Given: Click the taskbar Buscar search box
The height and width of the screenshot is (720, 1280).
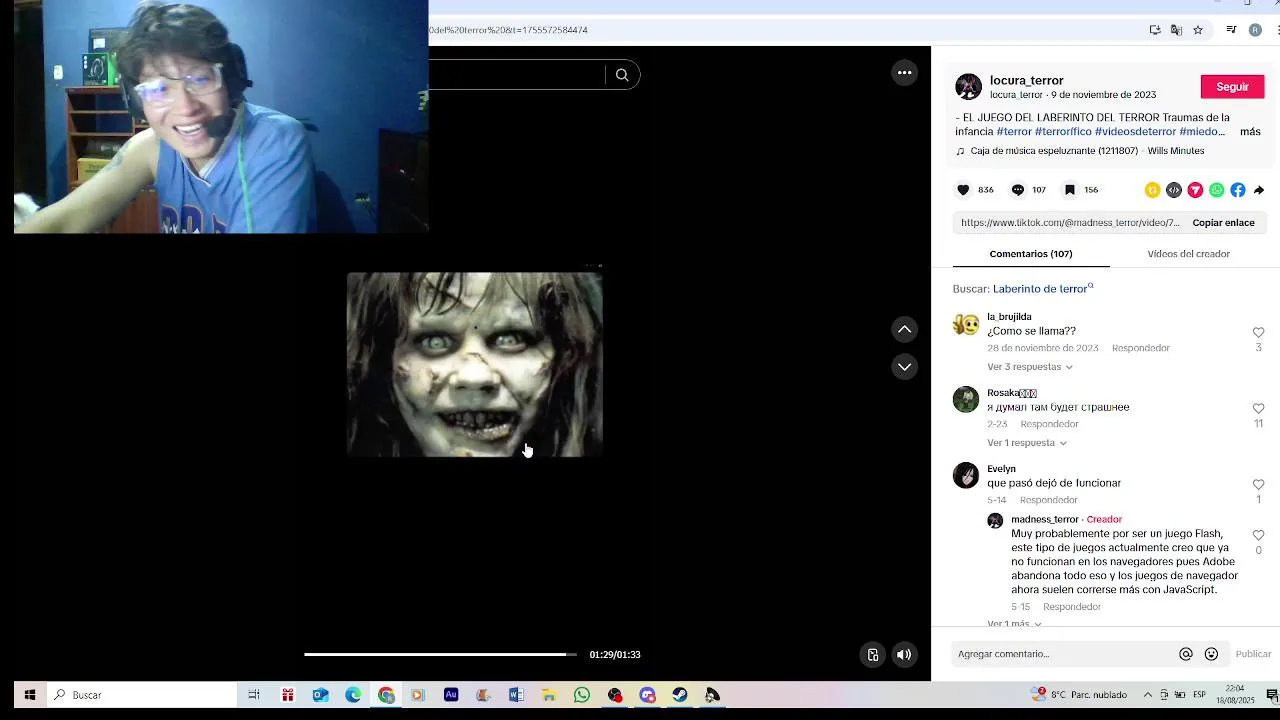Looking at the screenshot, I should (x=141, y=695).
